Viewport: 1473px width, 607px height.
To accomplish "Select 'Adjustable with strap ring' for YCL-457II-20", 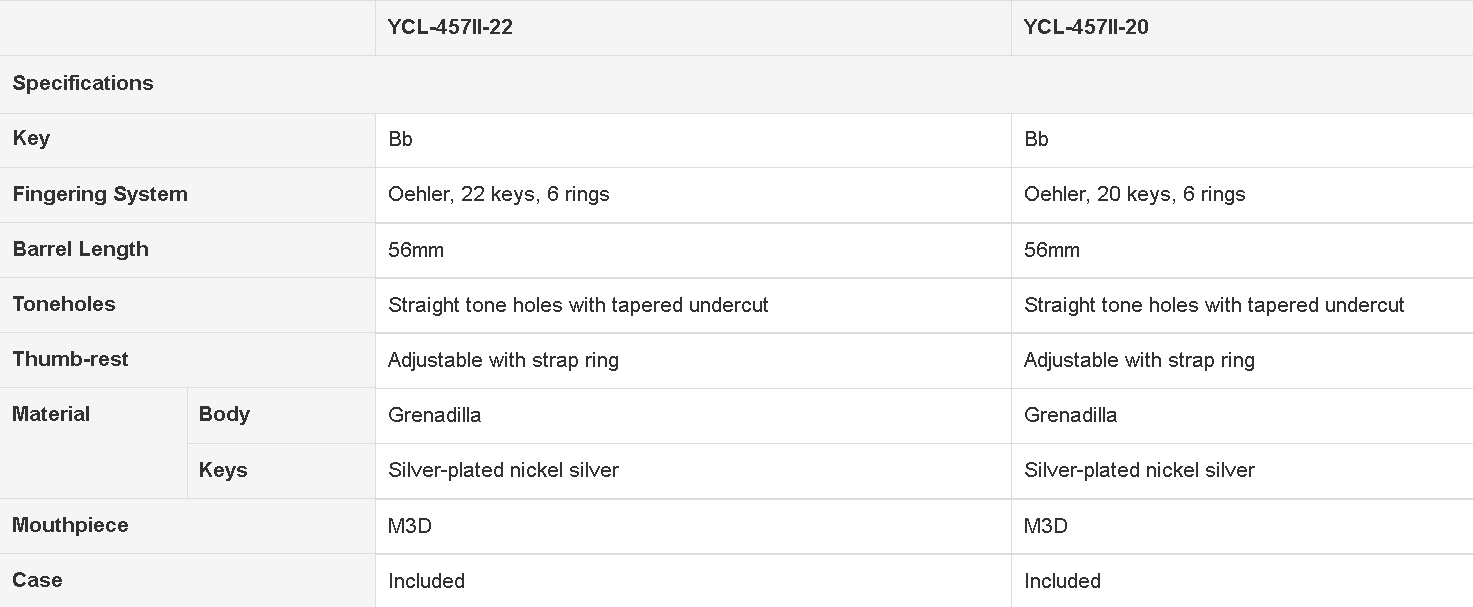I will [1139, 360].
